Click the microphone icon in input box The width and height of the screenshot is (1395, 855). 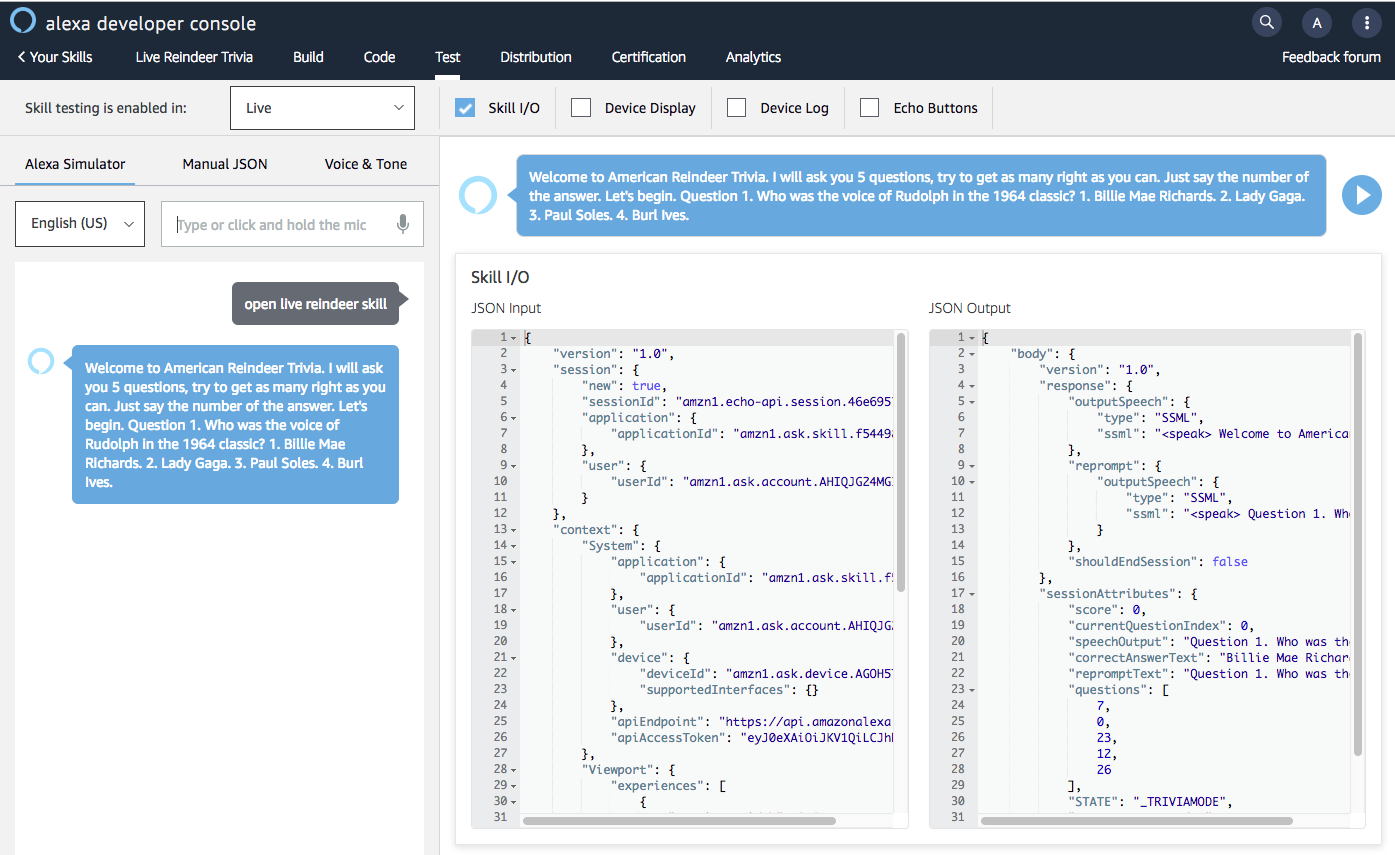click(x=403, y=224)
